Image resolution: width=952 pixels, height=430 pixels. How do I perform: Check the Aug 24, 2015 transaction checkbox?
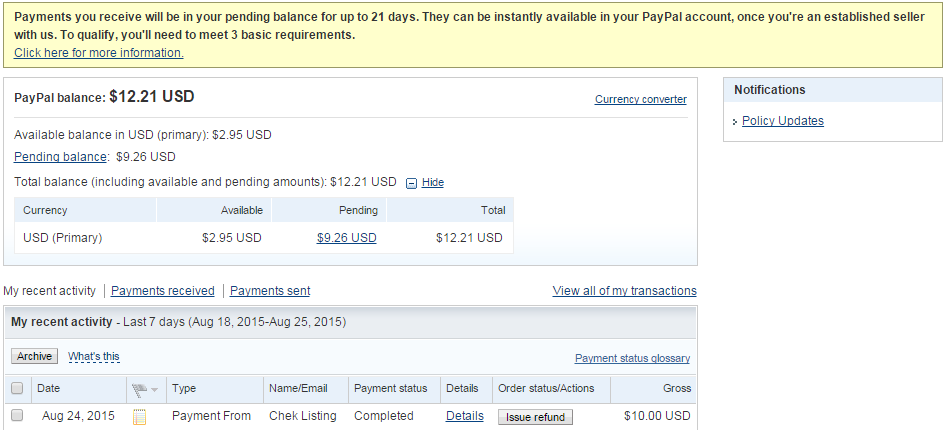[x=17, y=416]
